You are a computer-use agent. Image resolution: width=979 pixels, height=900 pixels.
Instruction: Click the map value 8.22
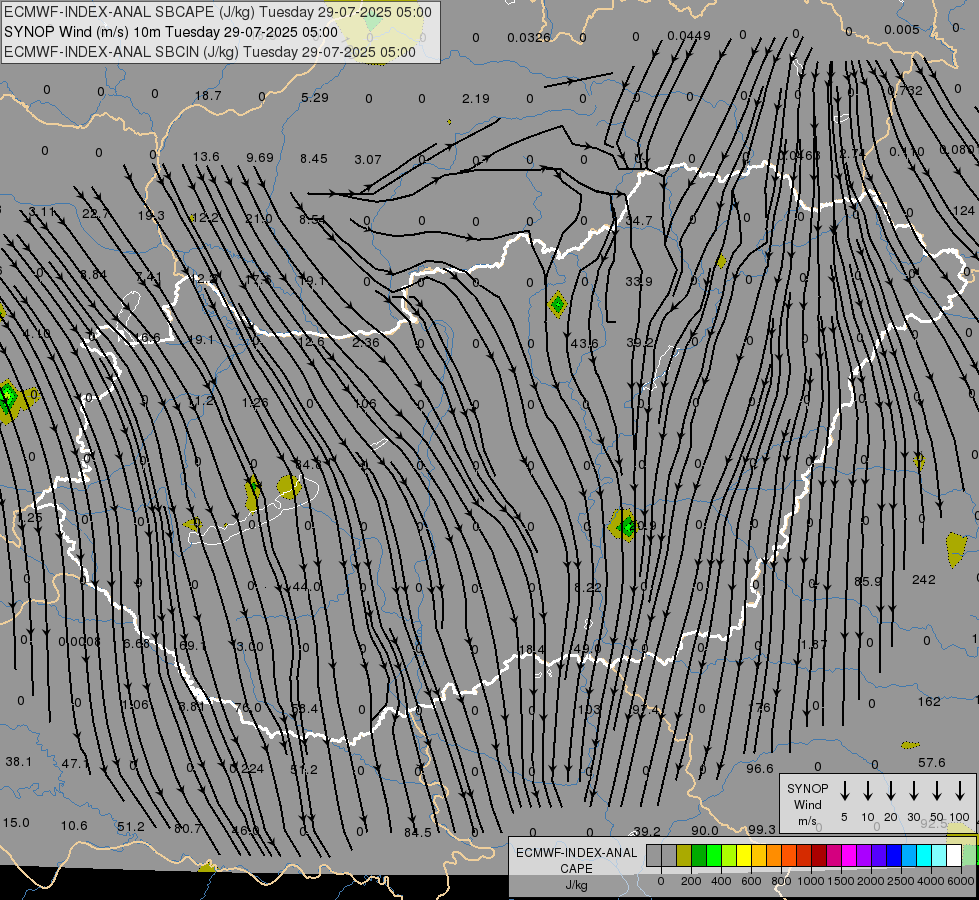pyautogui.click(x=588, y=587)
